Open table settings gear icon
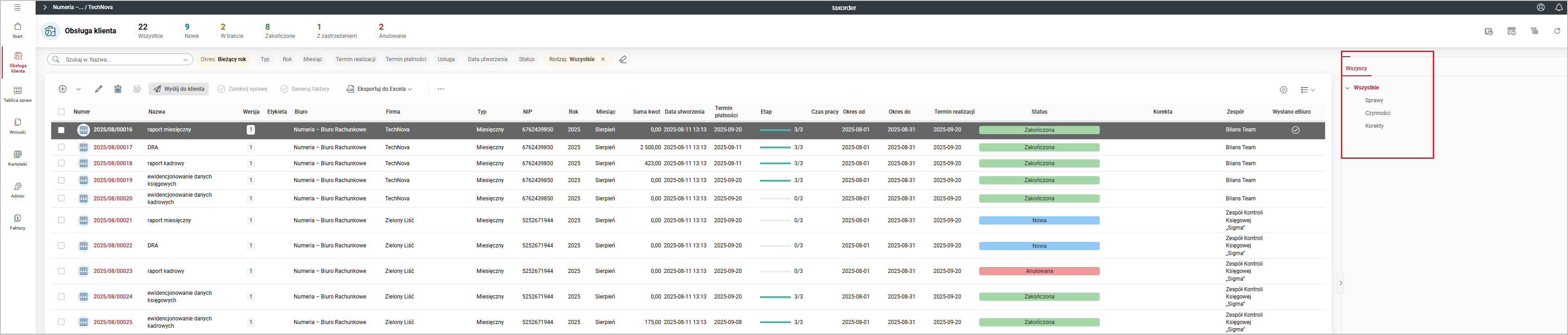The image size is (1568, 335). pyautogui.click(x=1283, y=90)
